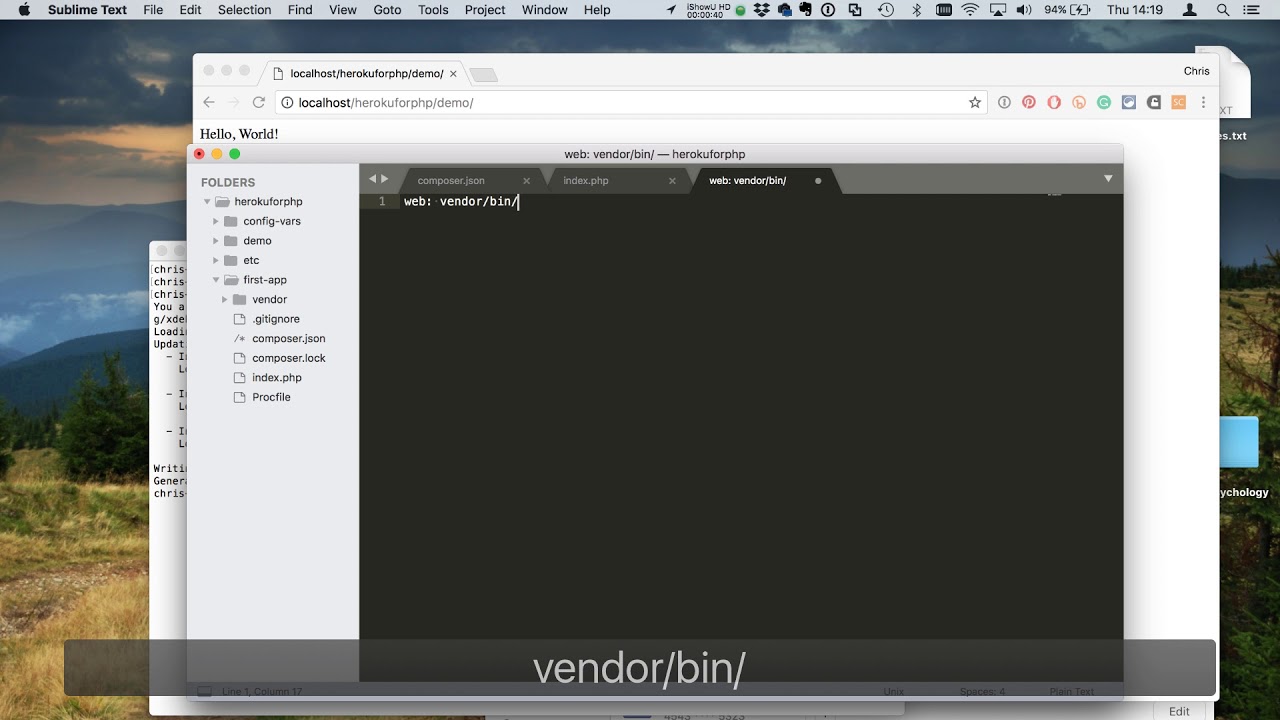This screenshot has width=1280, height=720.
Task: Open the File menu
Action: pos(153,10)
